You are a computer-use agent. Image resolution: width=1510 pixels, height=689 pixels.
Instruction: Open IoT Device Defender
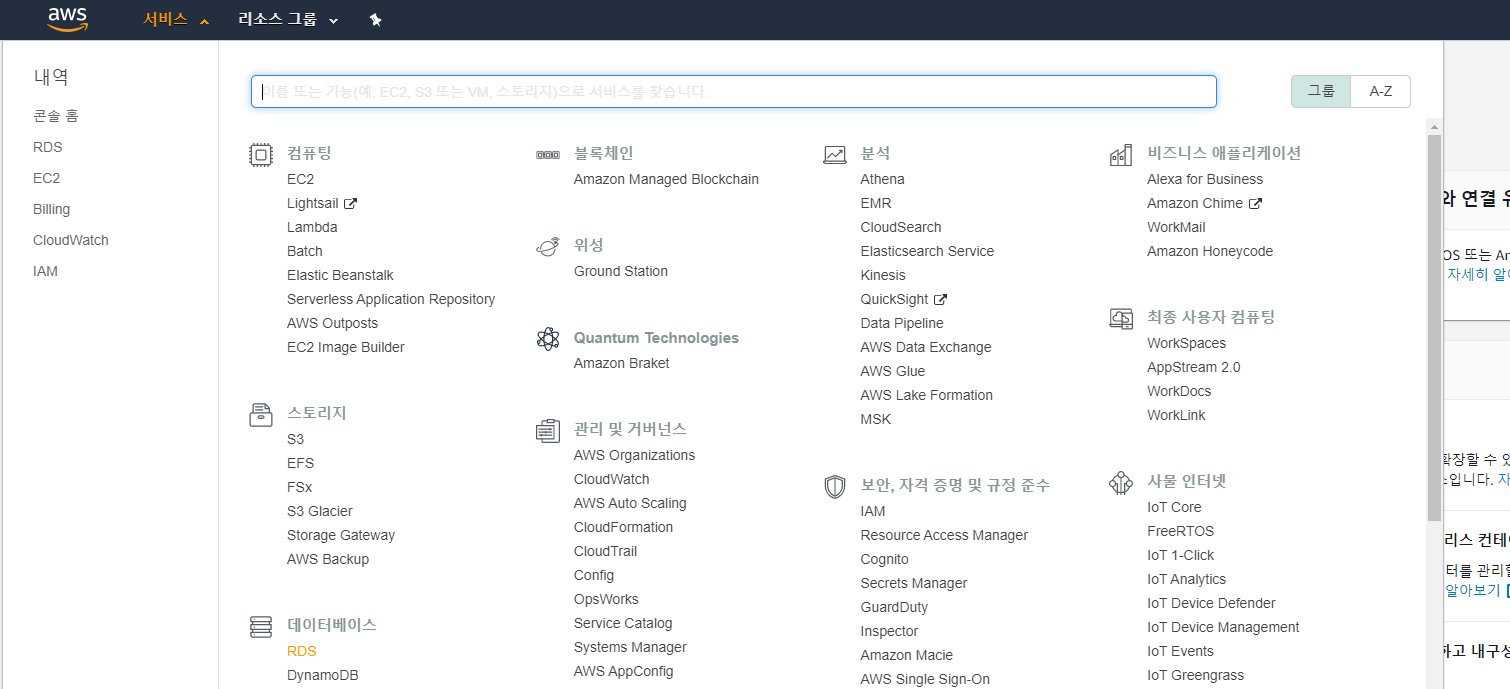pos(1212,603)
